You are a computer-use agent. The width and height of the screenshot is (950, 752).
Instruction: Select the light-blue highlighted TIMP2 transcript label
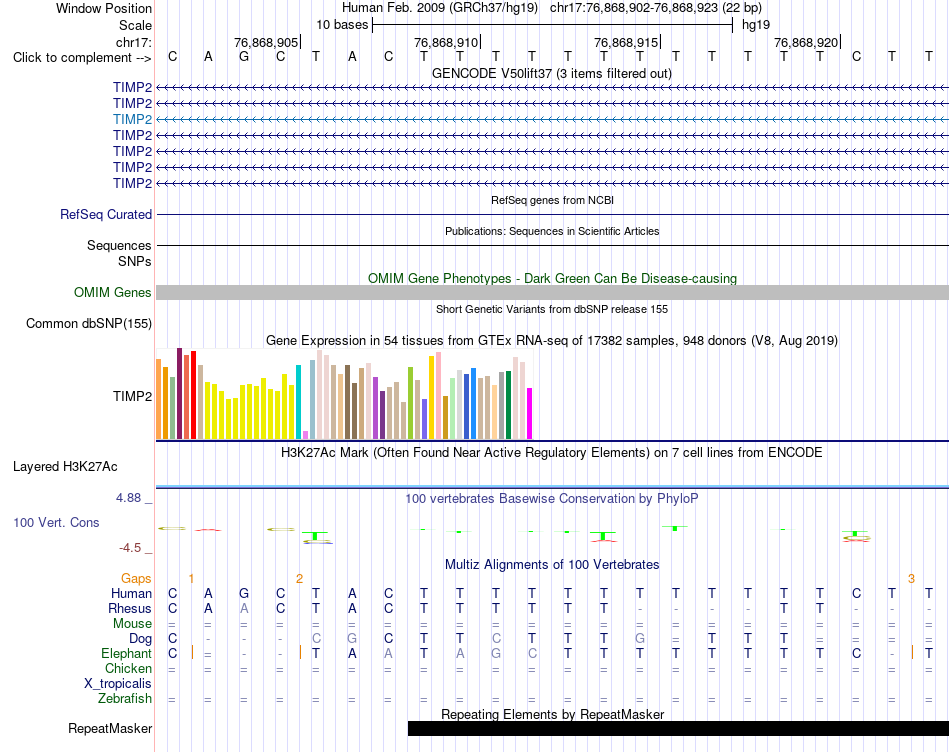pyautogui.click(x=132, y=119)
